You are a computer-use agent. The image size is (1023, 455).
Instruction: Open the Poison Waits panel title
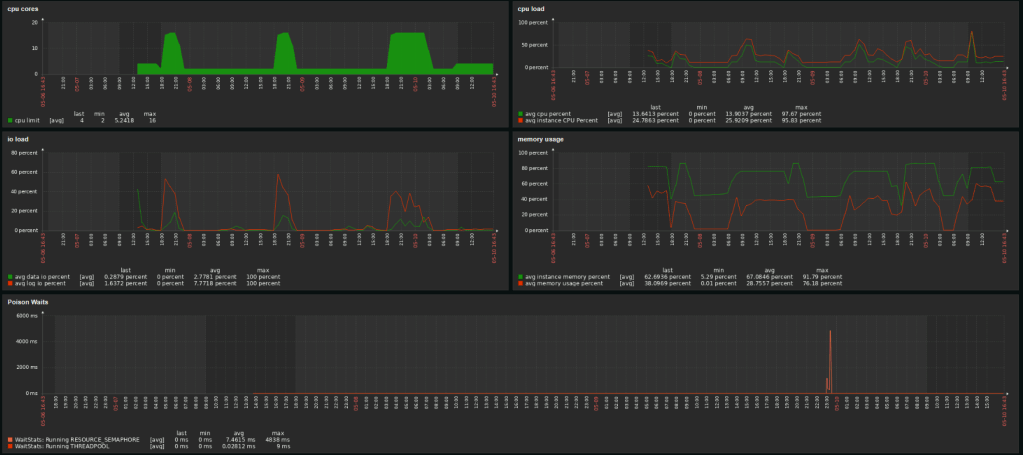[29, 300]
